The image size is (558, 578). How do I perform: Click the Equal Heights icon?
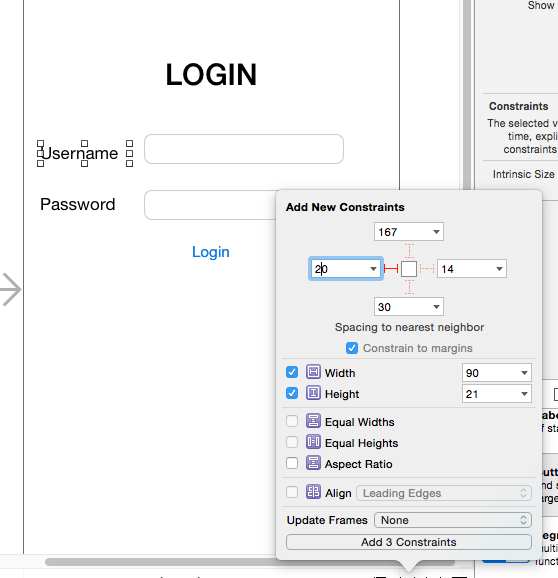pos(313,442)
